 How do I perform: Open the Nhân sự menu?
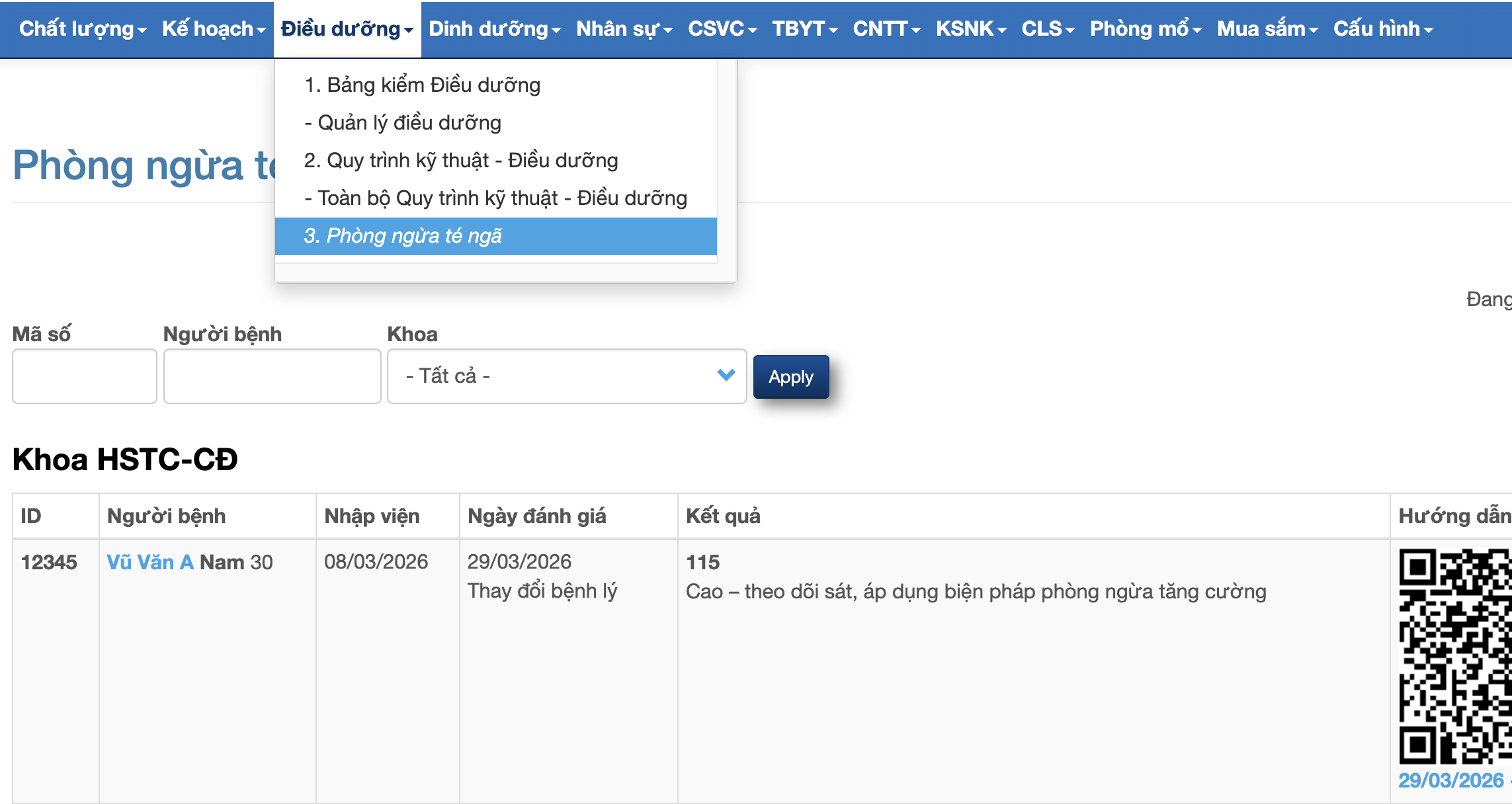coord(624,29)
